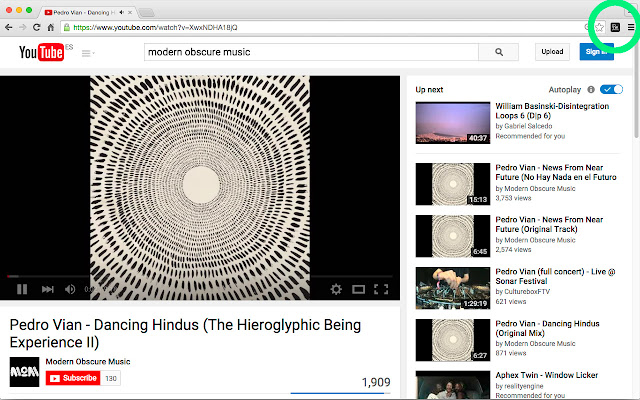Click into the YouTube search field
The height and width of the screenshot is (400, 640).
[311, 52]
